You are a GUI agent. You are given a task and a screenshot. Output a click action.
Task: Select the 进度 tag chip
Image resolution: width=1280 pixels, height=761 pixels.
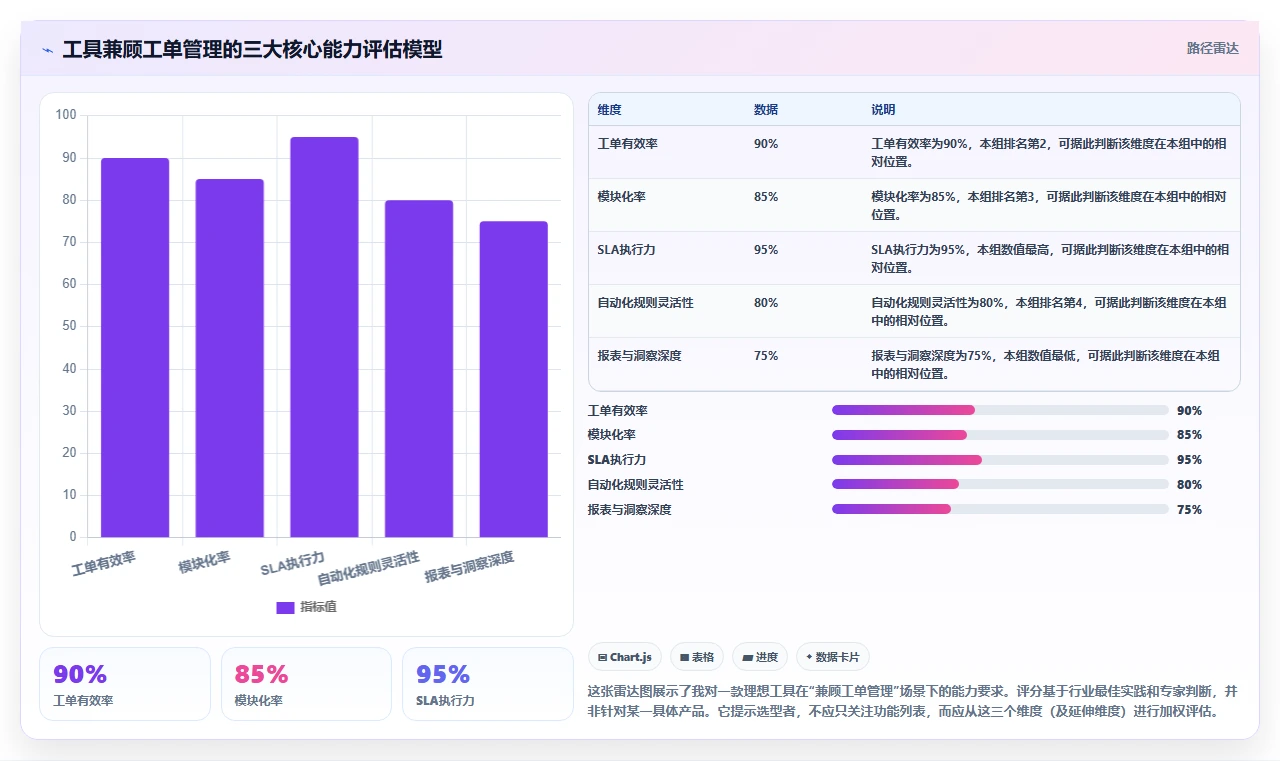tap(760, 657)
